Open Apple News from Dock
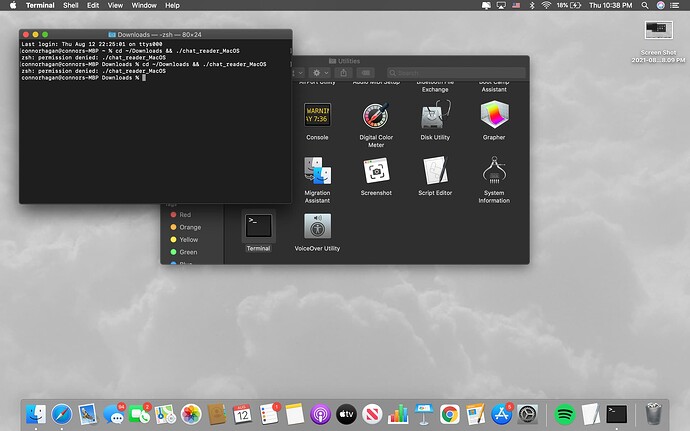 pos(372,414)
